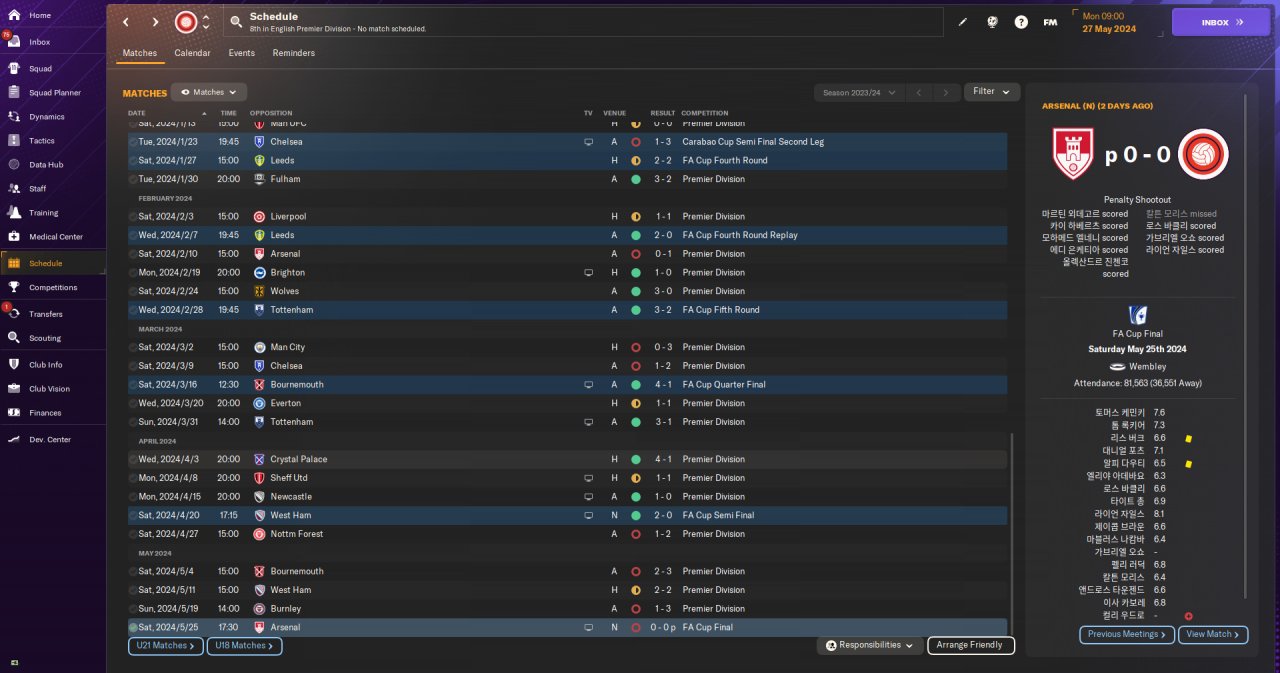Viewport: 1280px width, 673px height.
Task: Click club switcher up/down arrows
Action: (x=206, y=22)
